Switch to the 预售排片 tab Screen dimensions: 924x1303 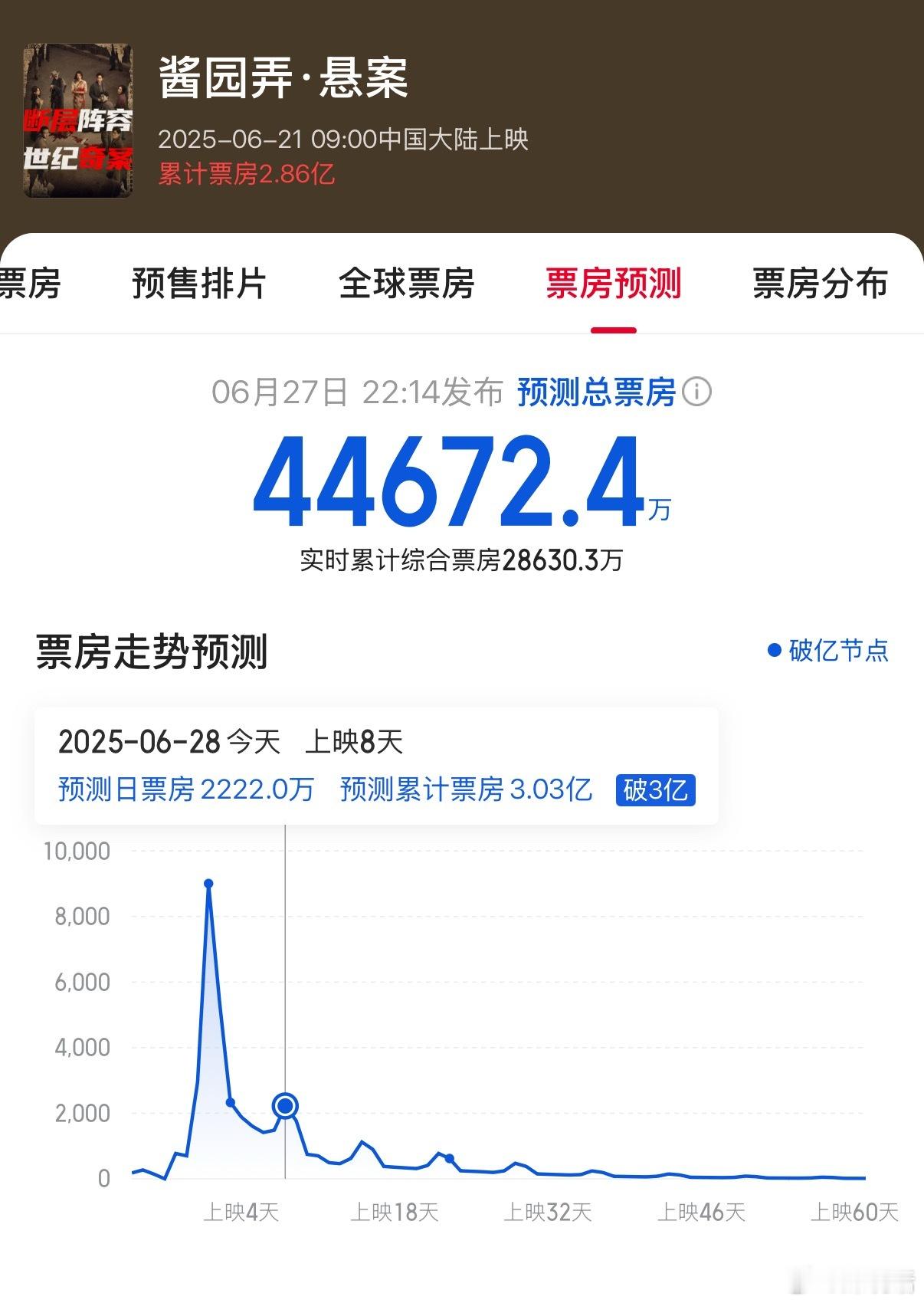(x=198, y=284)
